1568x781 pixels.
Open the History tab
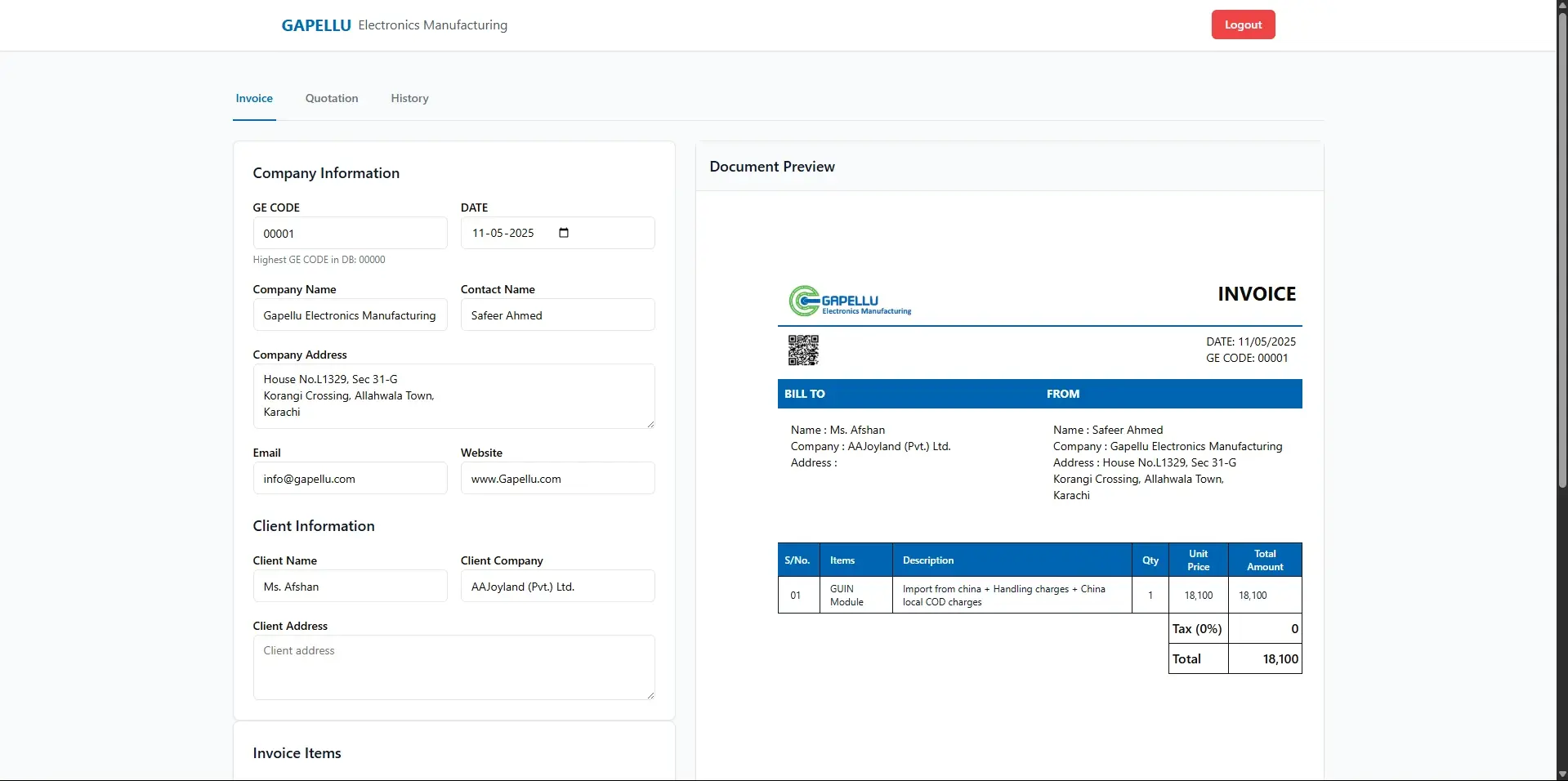[409, 98]
